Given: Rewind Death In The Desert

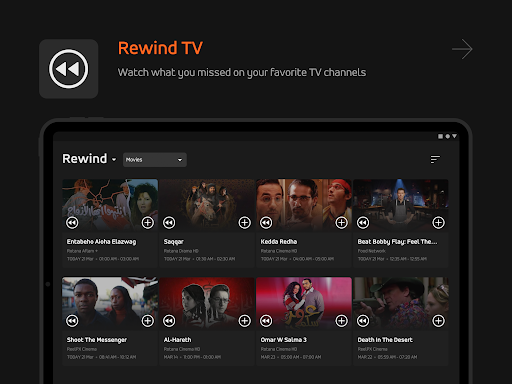Looking at the screenshot, I should coord(363,321).
